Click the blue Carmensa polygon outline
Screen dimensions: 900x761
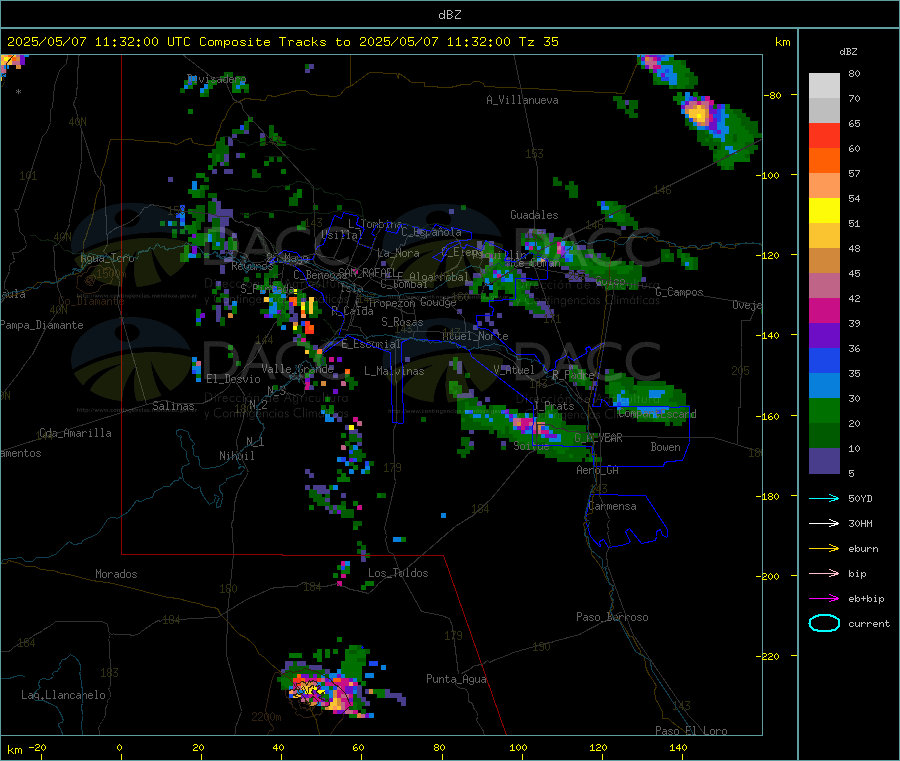[x=626, y=520]
